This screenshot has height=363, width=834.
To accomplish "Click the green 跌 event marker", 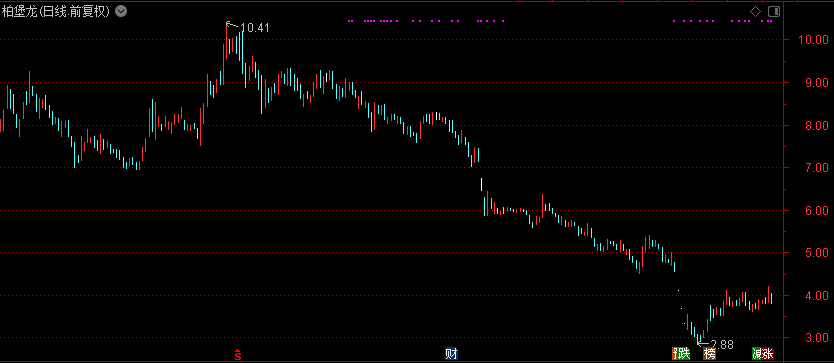I will [683, 353].
